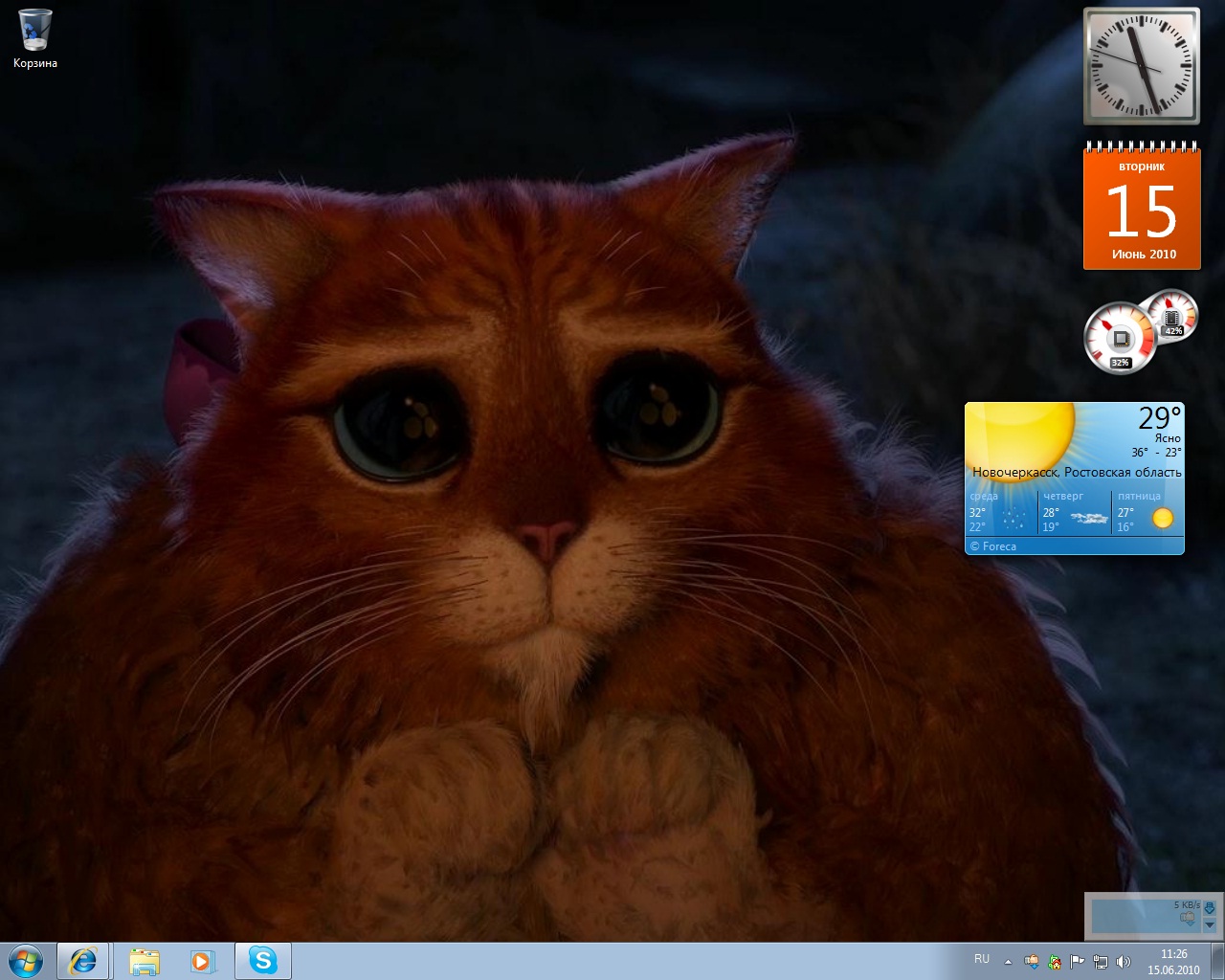Click the Windows Start orb
Screen dimensions: 1225x980
[25, 961]
